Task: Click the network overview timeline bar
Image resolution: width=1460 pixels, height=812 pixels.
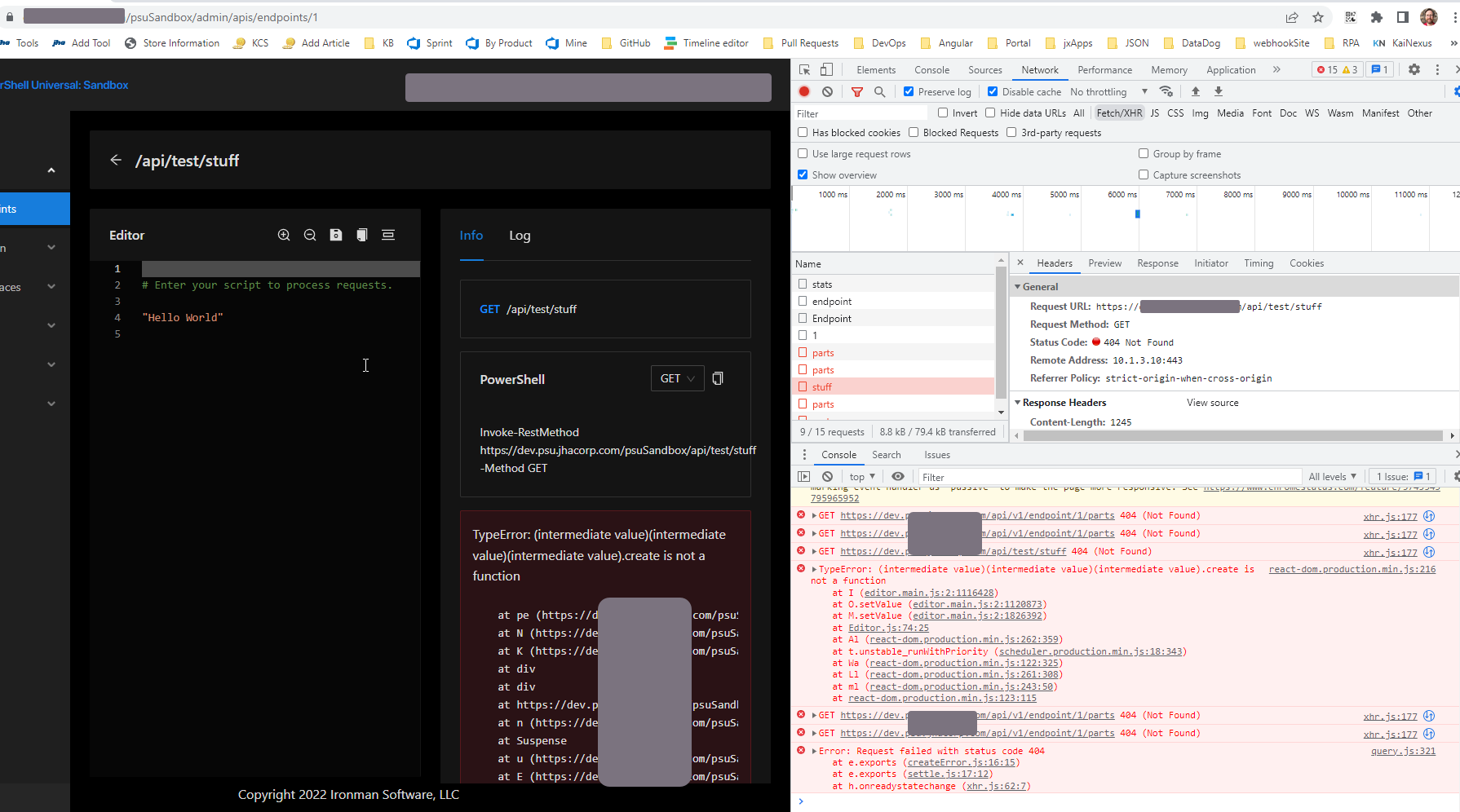Action: (x=1135, y=214)
